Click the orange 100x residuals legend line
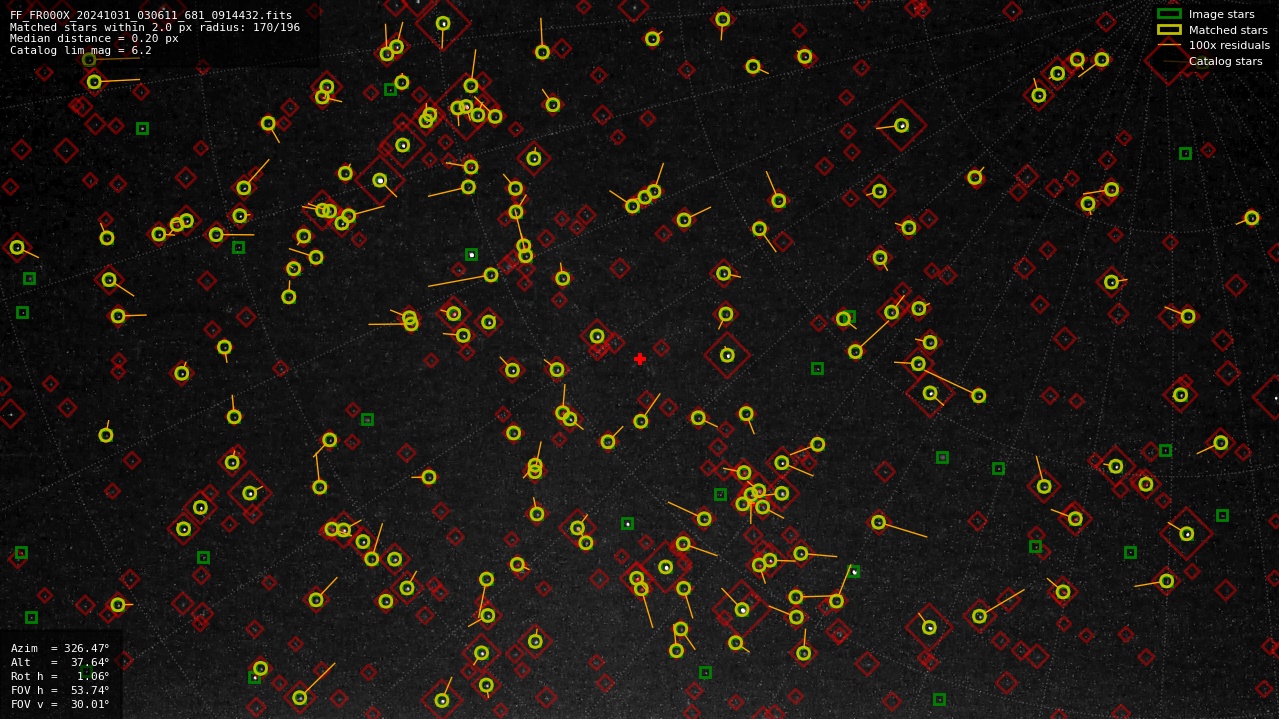This screenshot has width=1279, height=719. (1169, 45)
